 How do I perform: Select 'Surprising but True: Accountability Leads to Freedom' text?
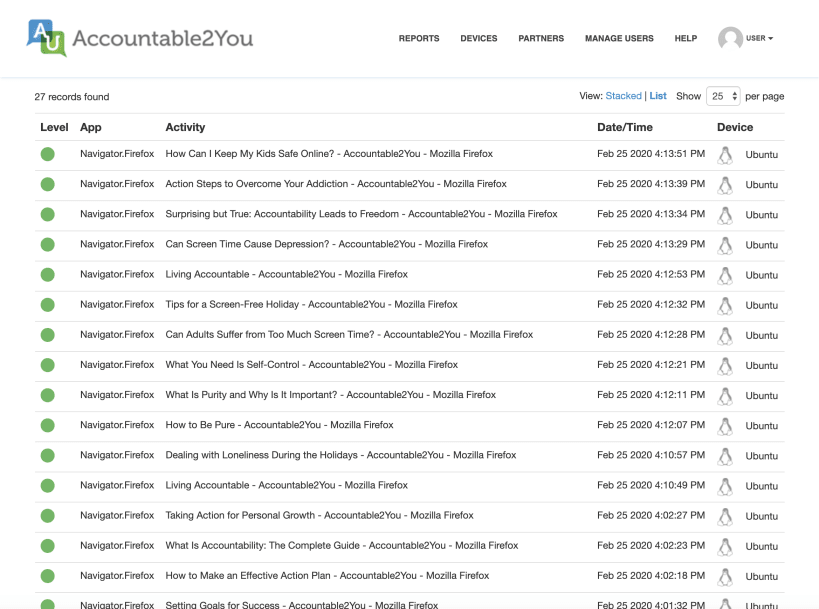(x=361, y=214)
